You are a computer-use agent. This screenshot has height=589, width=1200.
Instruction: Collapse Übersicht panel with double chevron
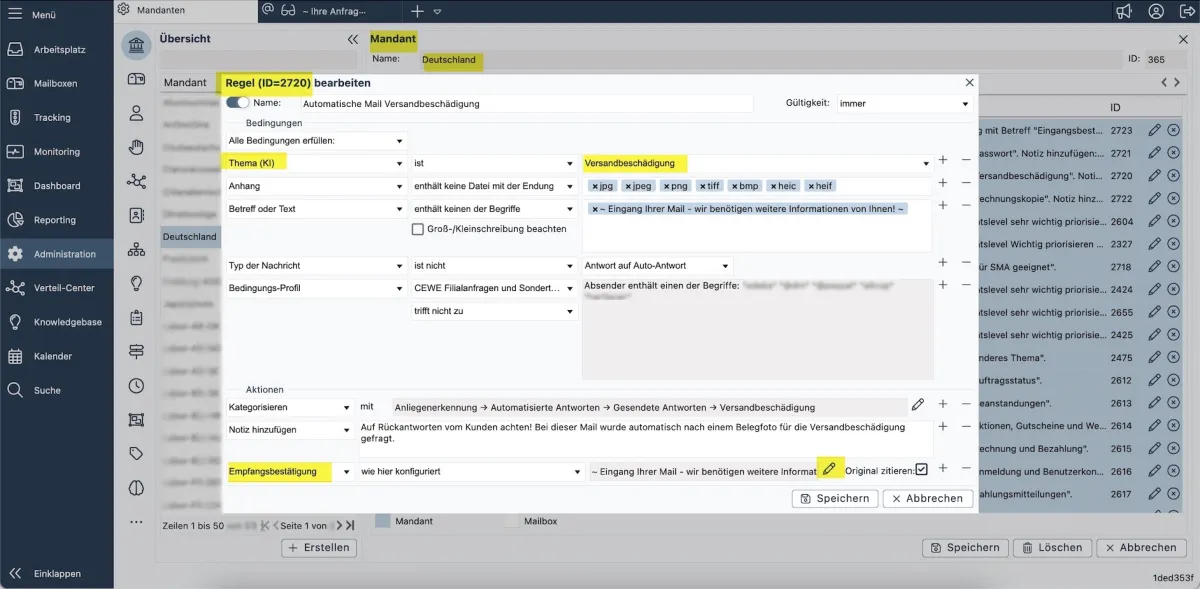pos(352,39)
